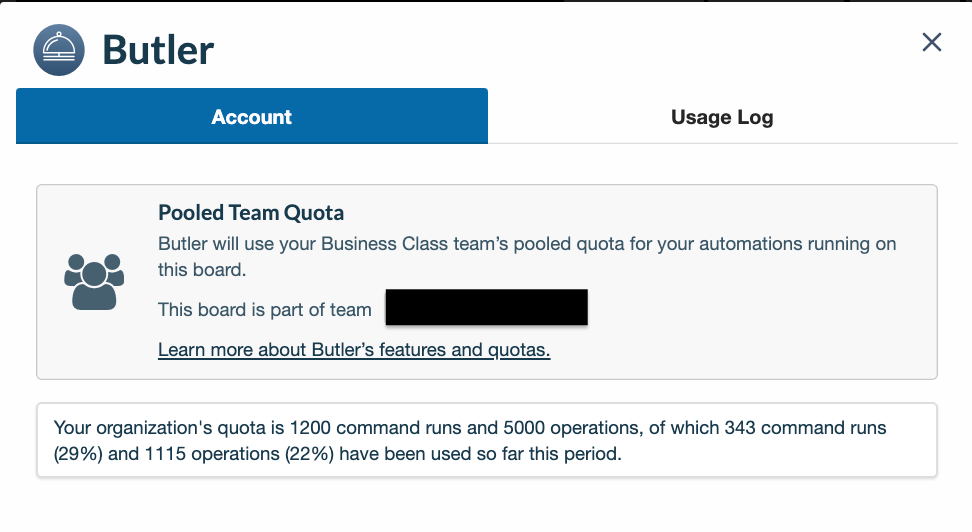
Task: Close the Butler dialog with the X
Action: [x=932, y=42]
